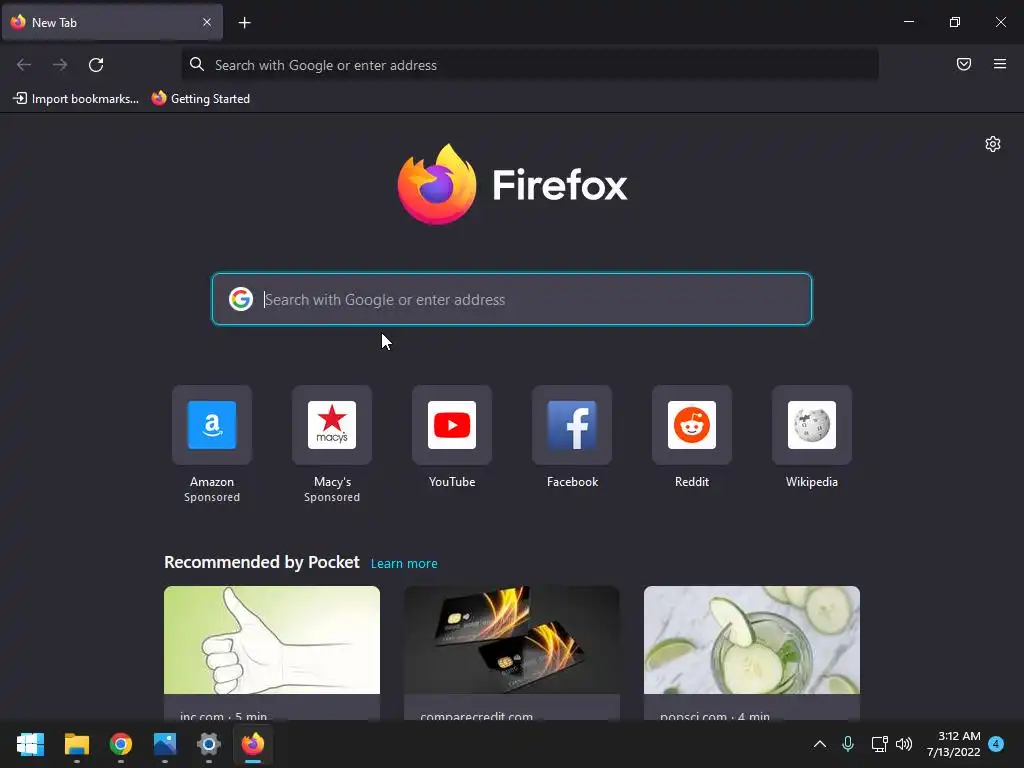Go back one page
Screen dimensions: 1024x768
[x=24, y=65]
